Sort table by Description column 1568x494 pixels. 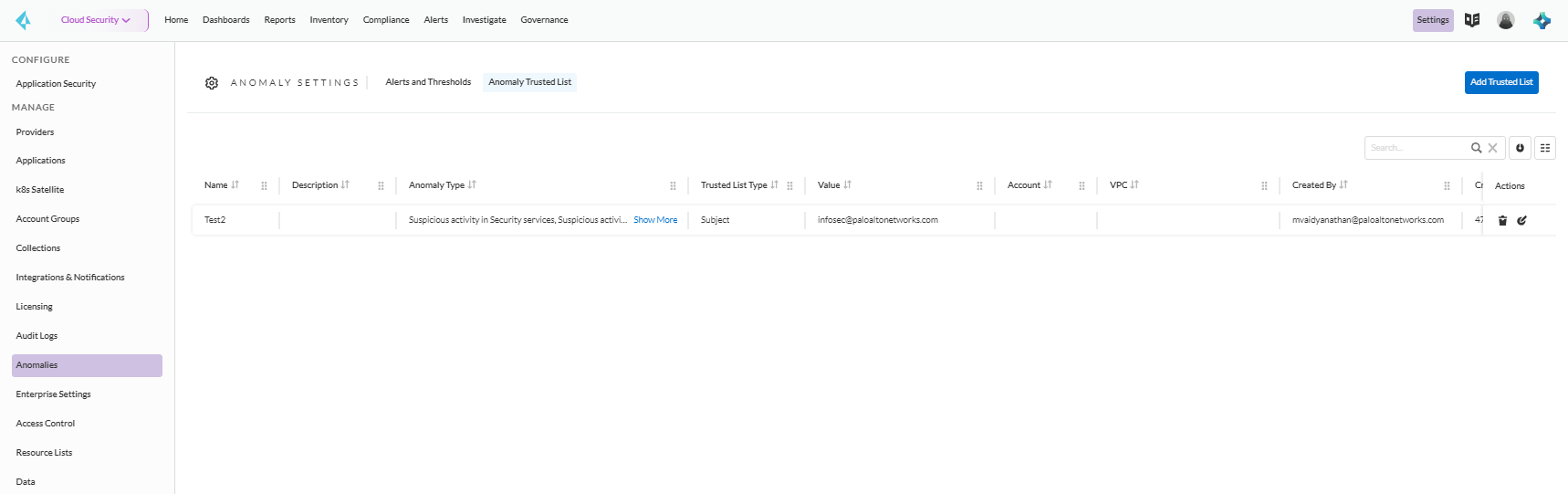pyautogui.click(x=345, y=185)
